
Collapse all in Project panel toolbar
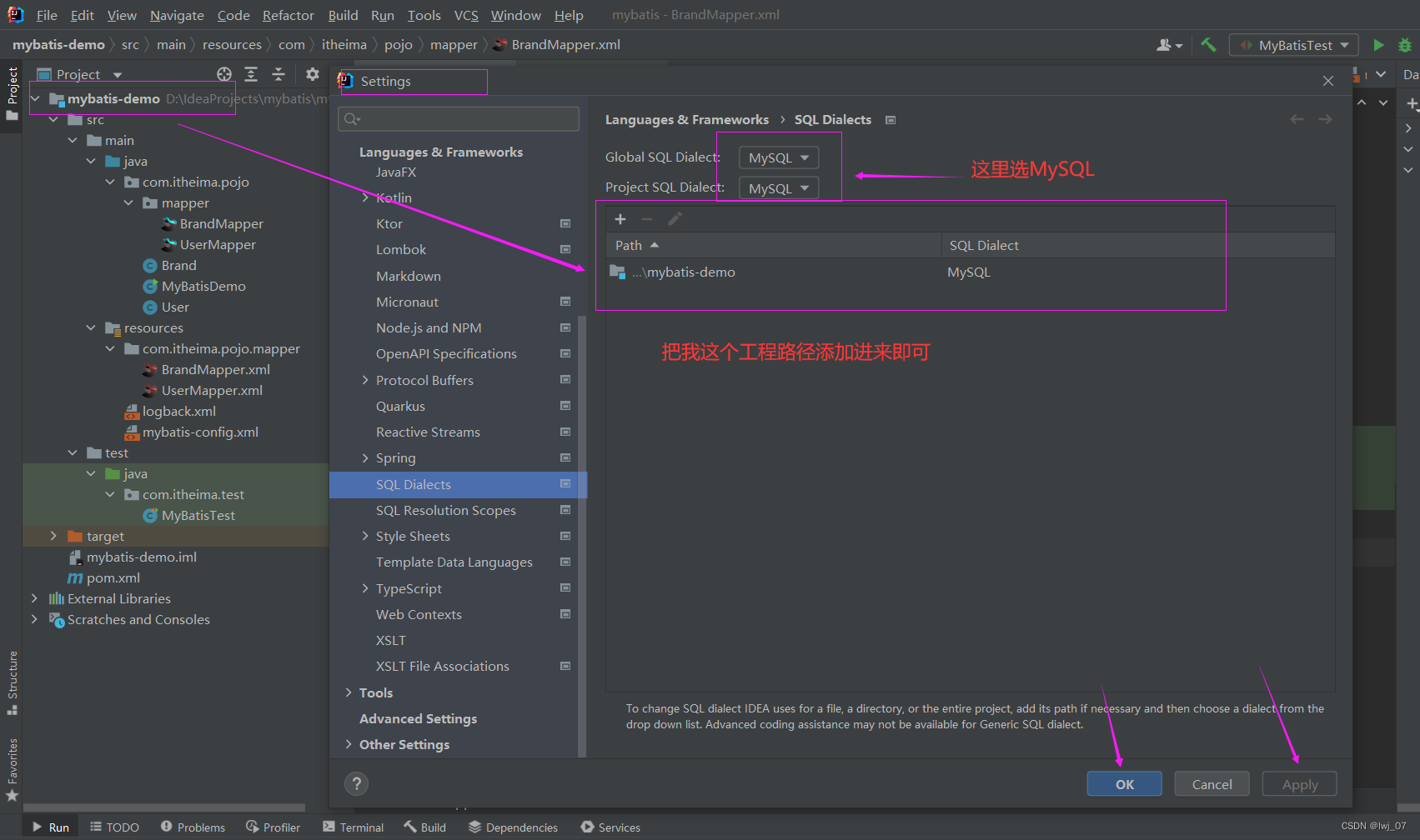click(278, 74)
